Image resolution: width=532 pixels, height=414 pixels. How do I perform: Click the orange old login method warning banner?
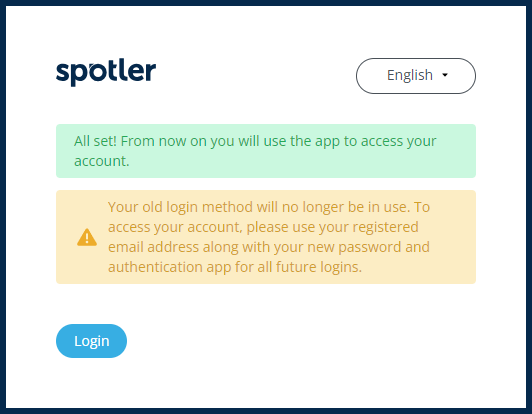(x=266, y=237)
